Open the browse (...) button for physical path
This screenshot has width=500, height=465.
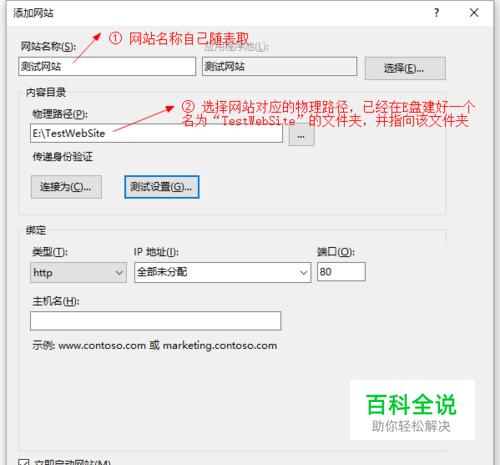pyautogui.click(x=301, y=136)
